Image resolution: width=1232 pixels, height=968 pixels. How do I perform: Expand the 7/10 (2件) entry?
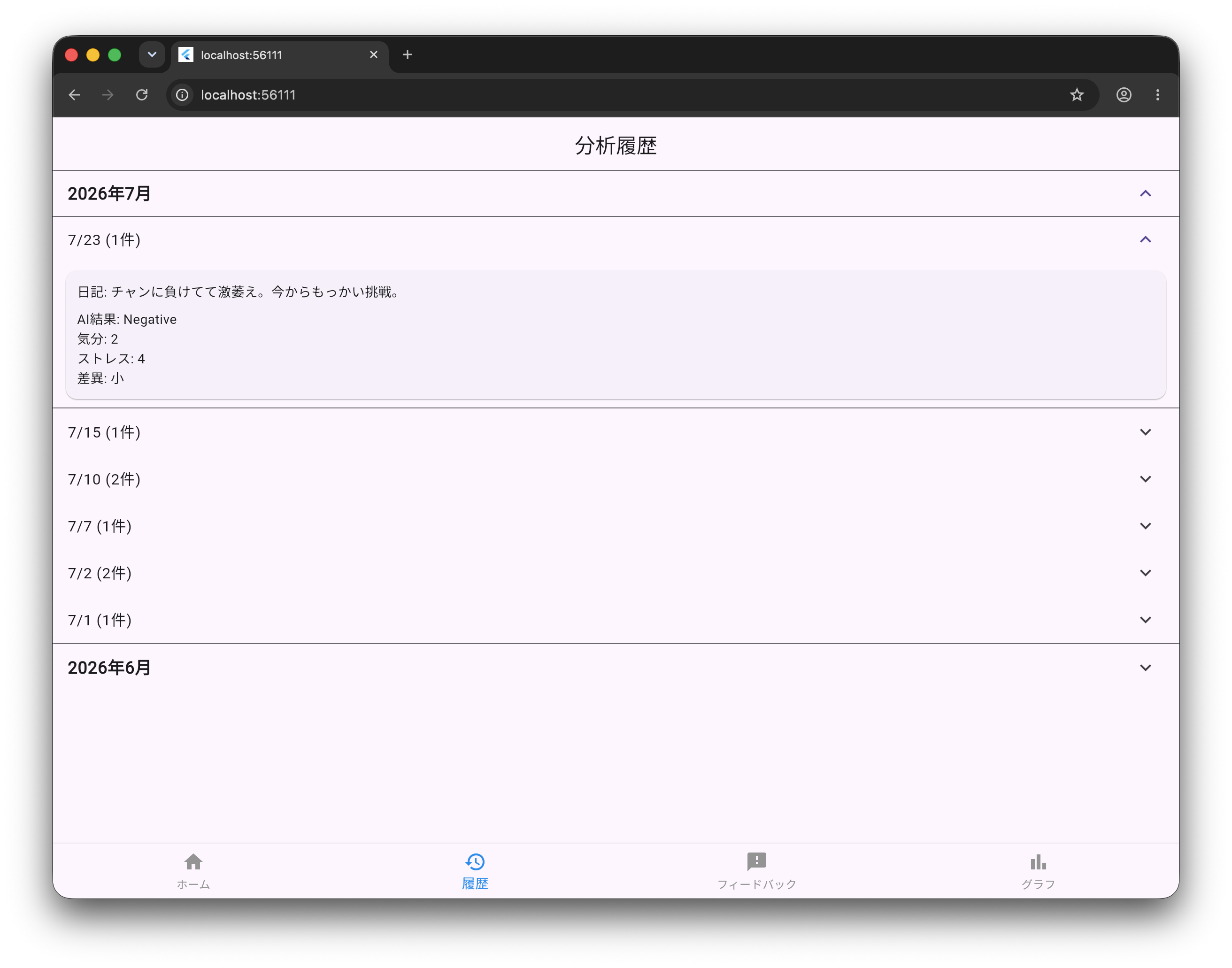pos(1145,479)
